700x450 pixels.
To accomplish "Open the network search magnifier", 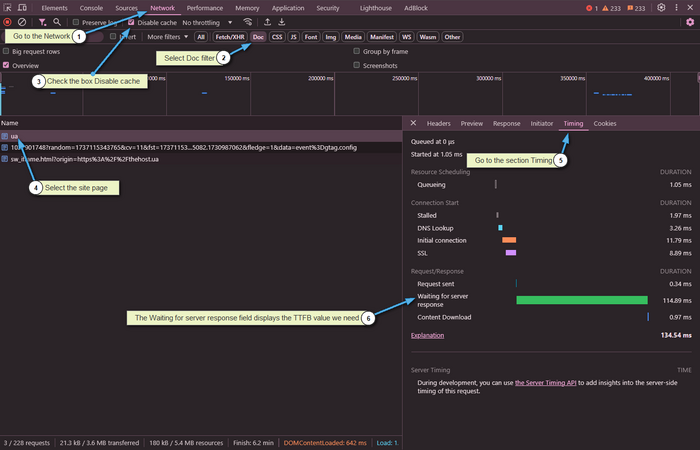I will pyautogui.click(x=57, y=22).
